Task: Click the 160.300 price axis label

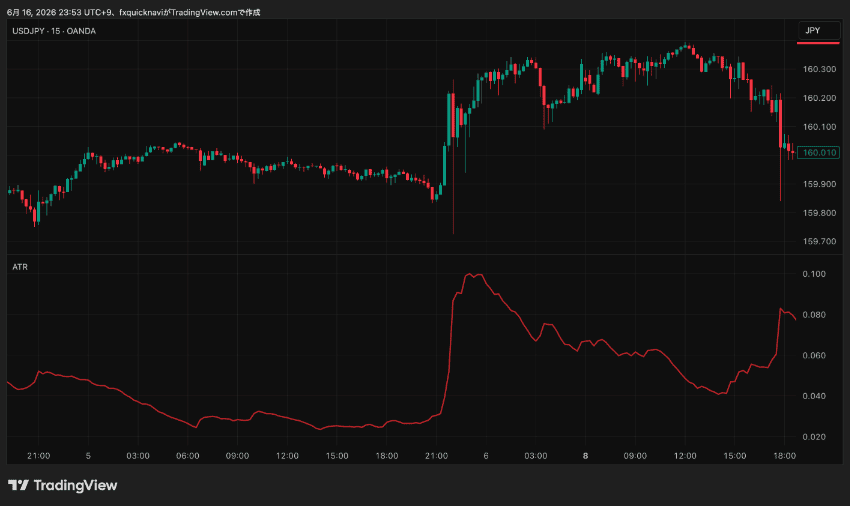Action: coord(819,69)
